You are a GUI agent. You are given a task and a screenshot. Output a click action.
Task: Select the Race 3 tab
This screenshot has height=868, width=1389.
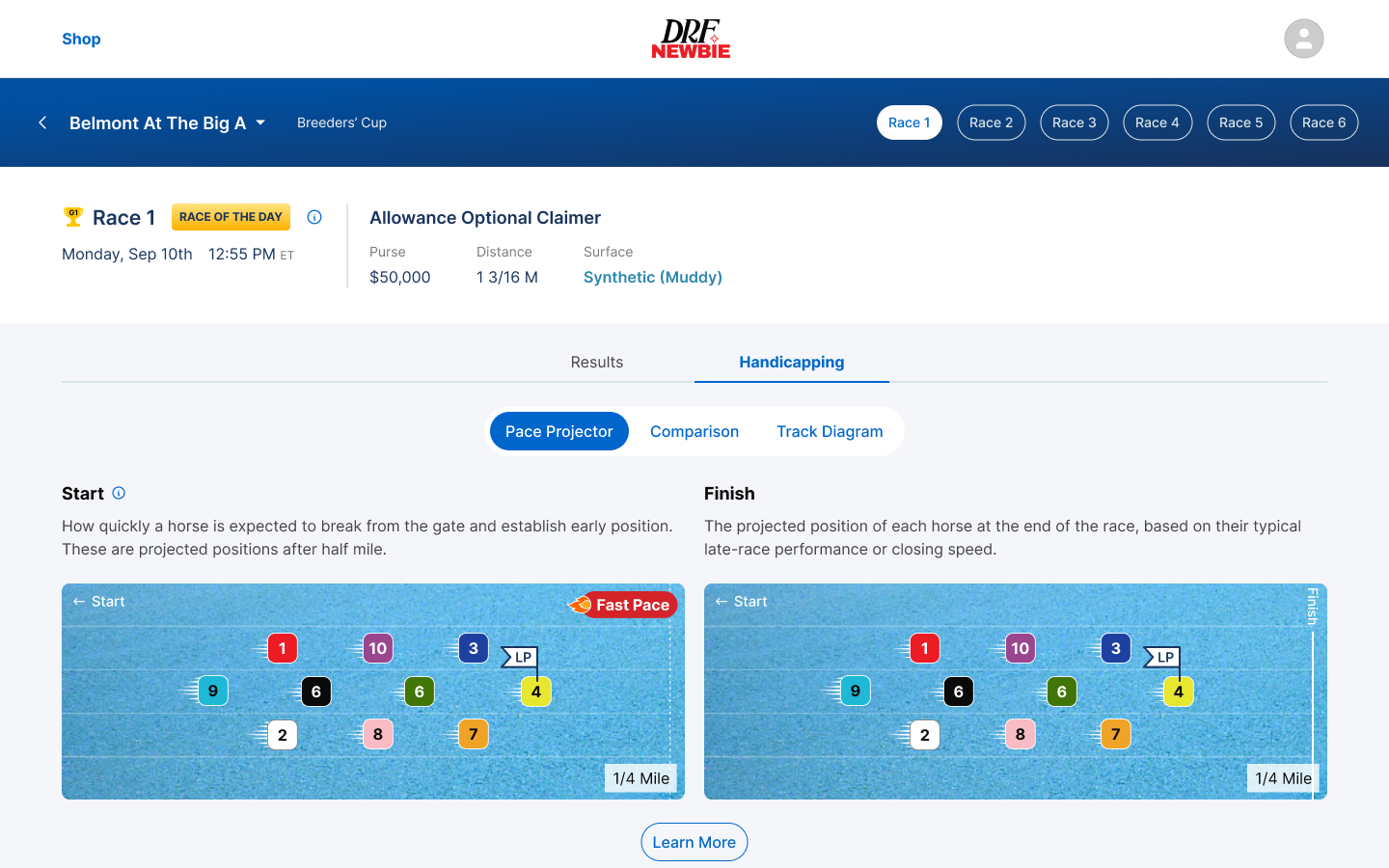coord(1075,122)
